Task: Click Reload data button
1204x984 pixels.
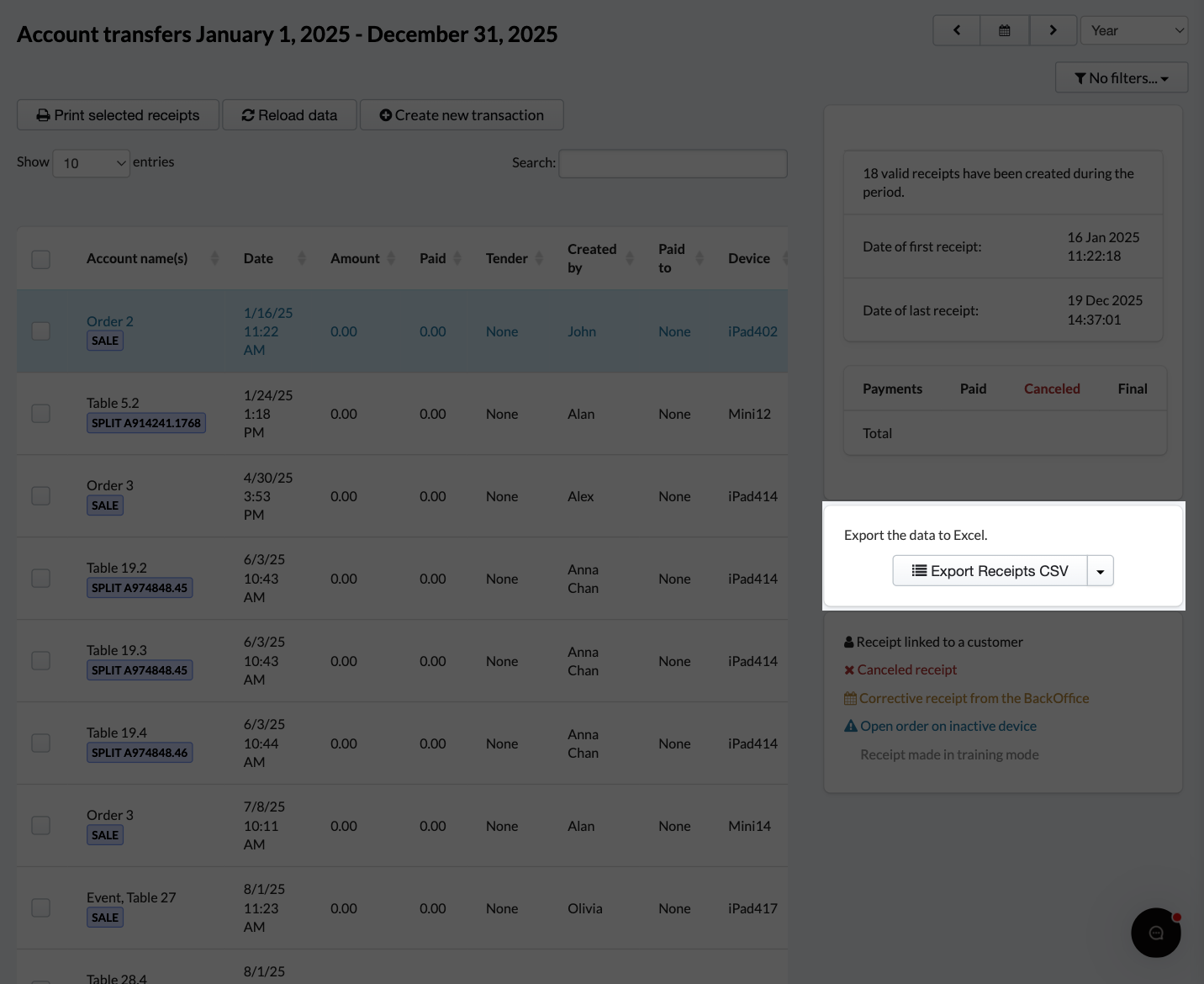Action: point(290,115)
